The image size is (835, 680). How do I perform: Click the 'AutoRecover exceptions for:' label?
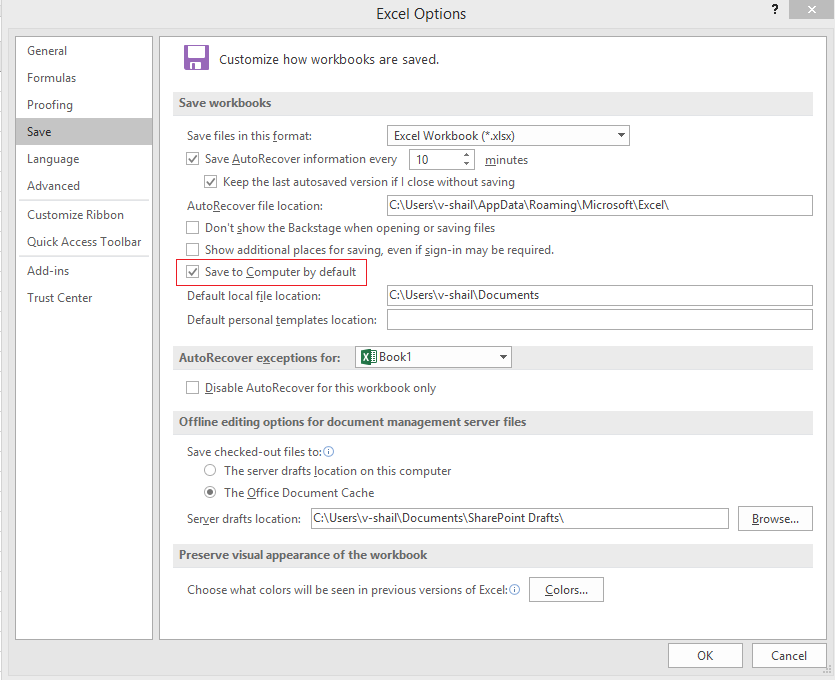tap(259, 358)
